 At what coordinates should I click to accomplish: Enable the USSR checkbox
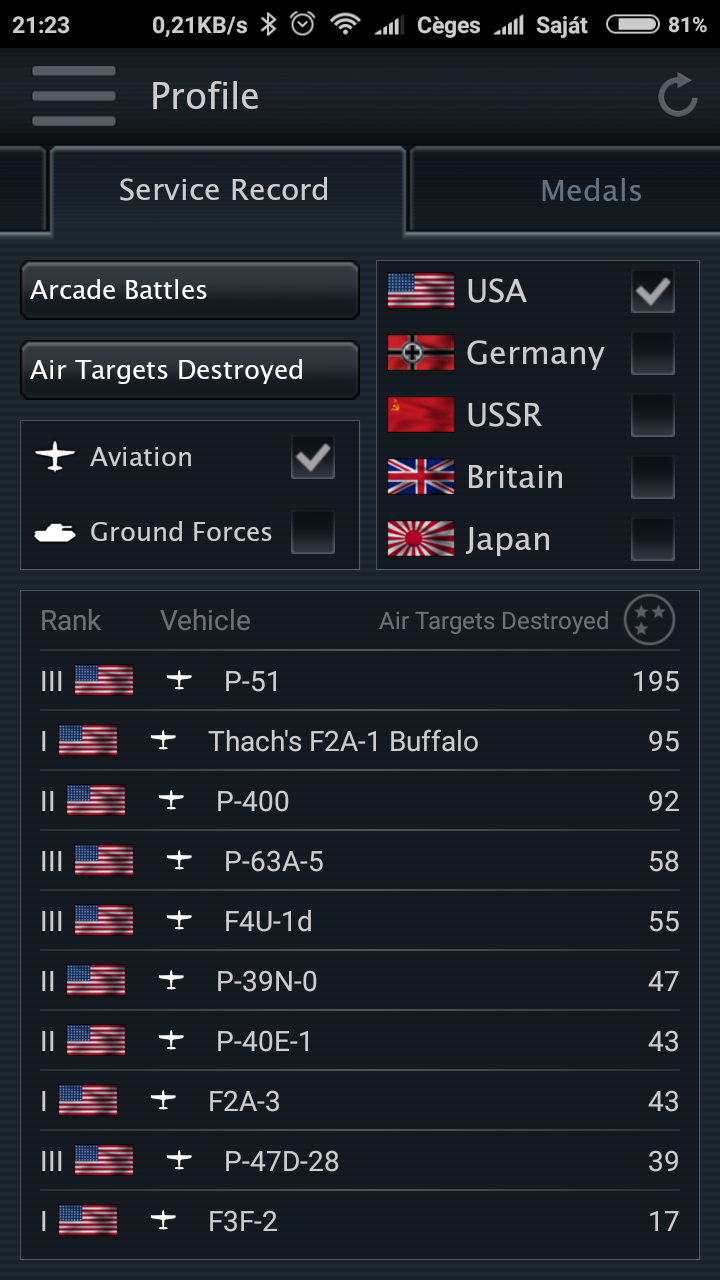(x=653, y=415)
